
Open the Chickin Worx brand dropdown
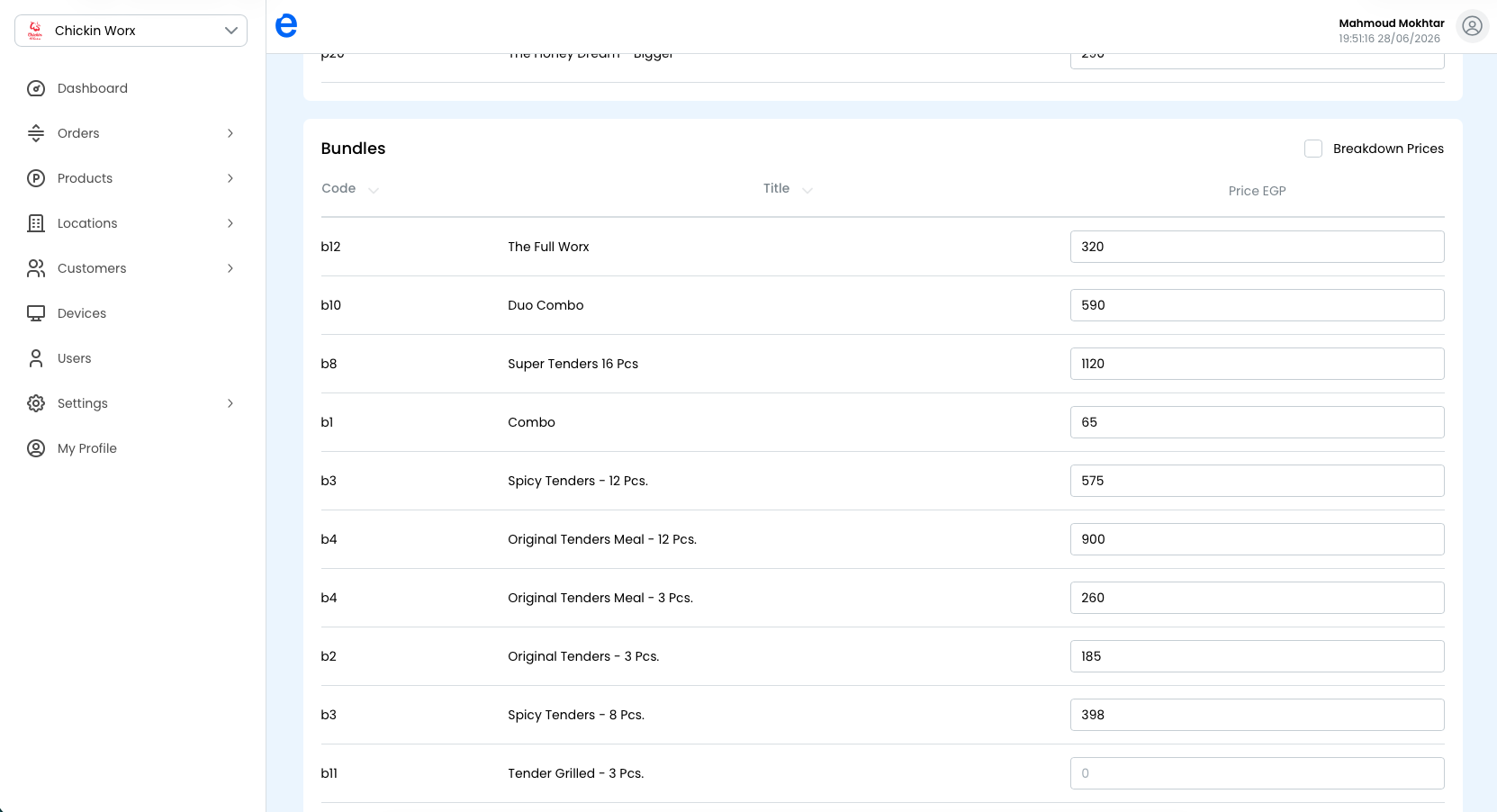131,31
